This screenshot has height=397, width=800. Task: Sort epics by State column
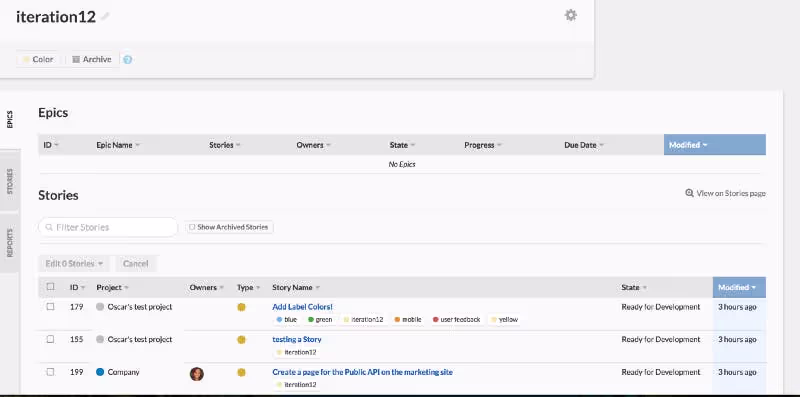pyautogui.click(x=402, y=145)
